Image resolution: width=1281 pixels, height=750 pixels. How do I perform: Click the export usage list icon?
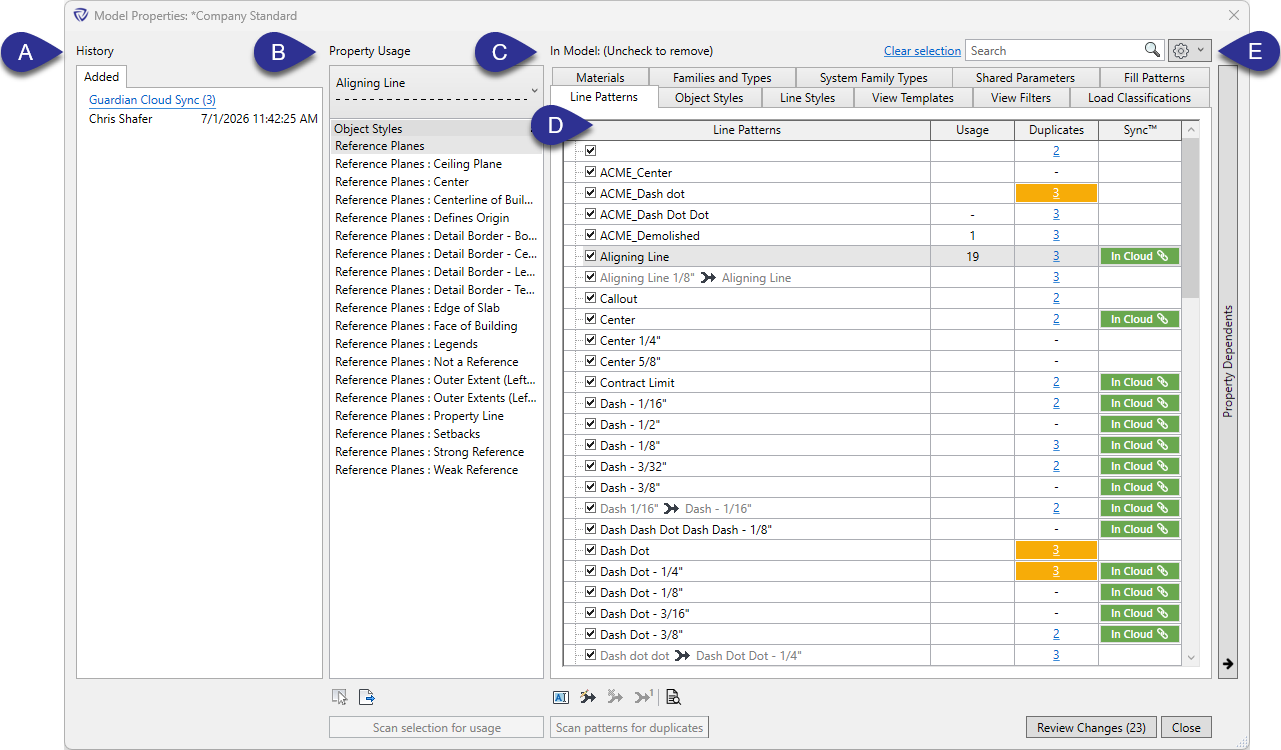[367, 697]
